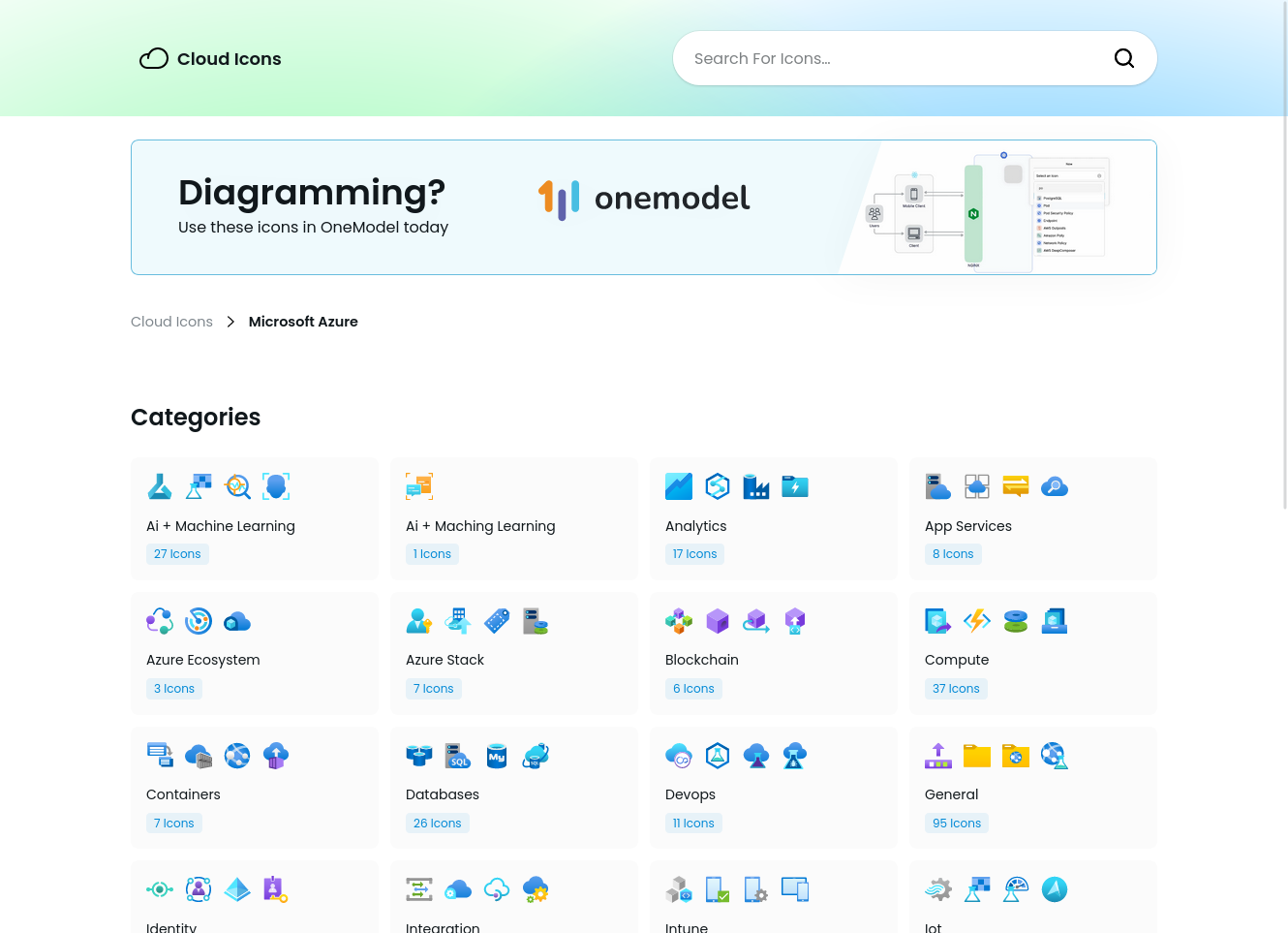1288x933 pixels.
Task: Click the circular swirl icon in Azure Ecosystem
Action: pos(199,621)
